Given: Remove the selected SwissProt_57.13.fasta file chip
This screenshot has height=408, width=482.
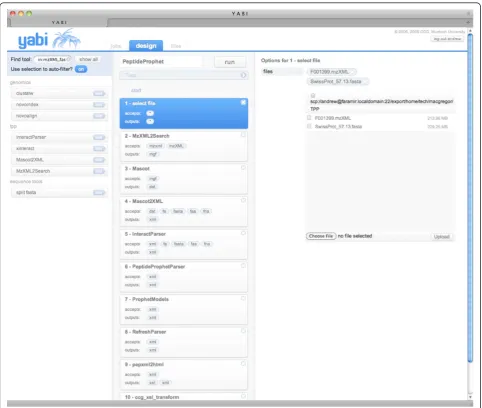Looking at the screenshot, I should click(x=366, y=81).
